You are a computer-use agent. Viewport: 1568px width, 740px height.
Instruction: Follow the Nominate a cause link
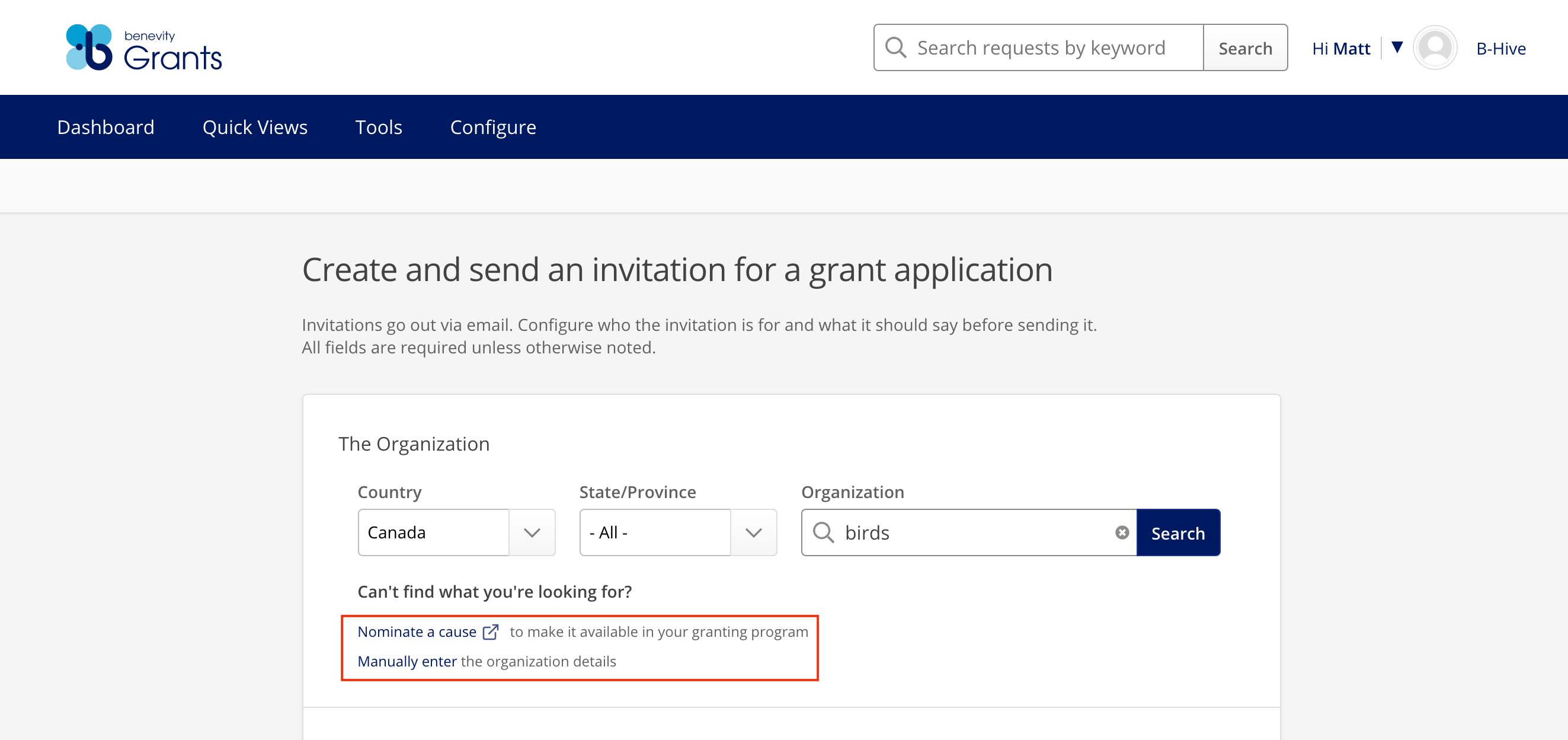(417, 631)
